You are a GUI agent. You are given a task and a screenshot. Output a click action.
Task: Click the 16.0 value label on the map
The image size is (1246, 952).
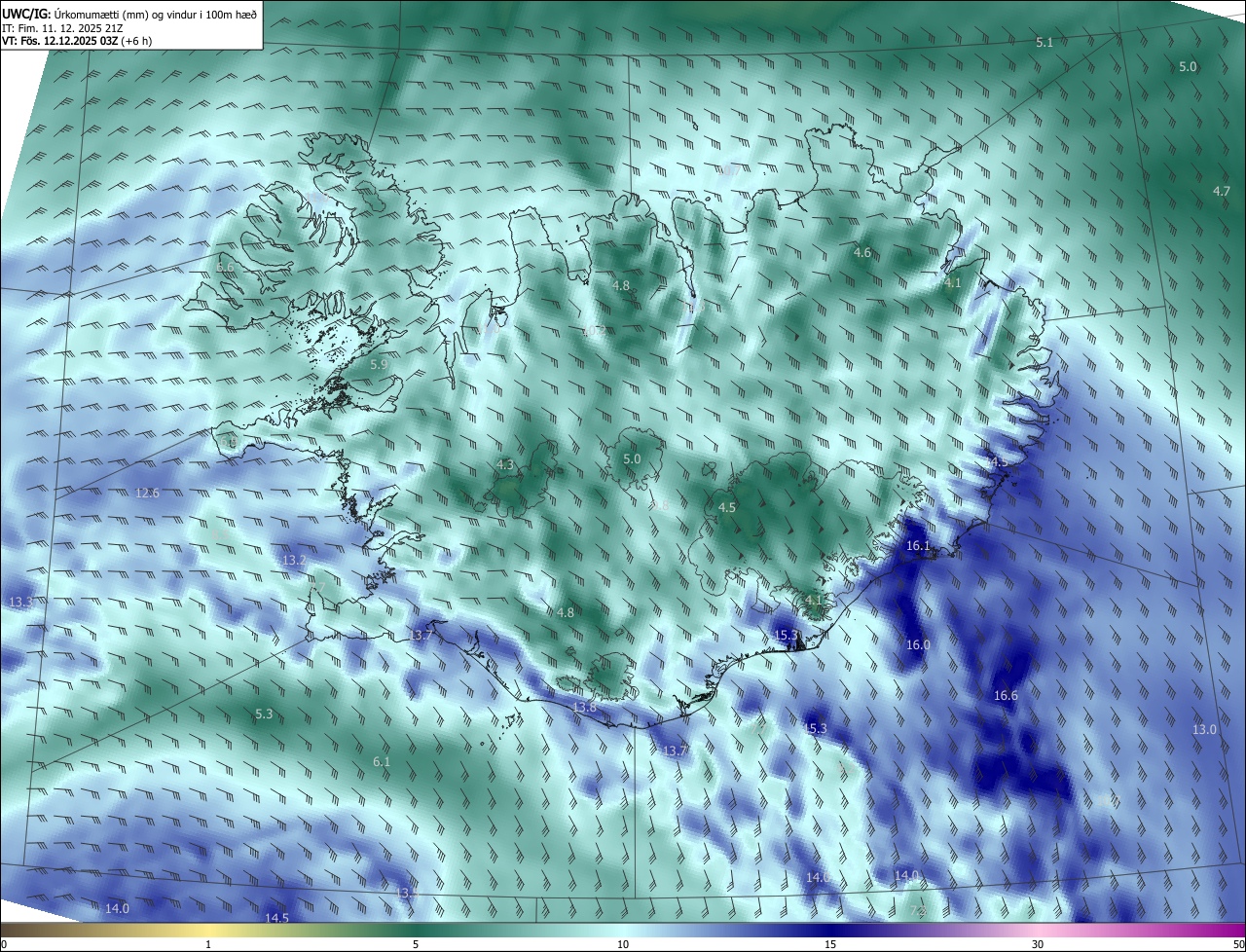[x=918, y=644]
